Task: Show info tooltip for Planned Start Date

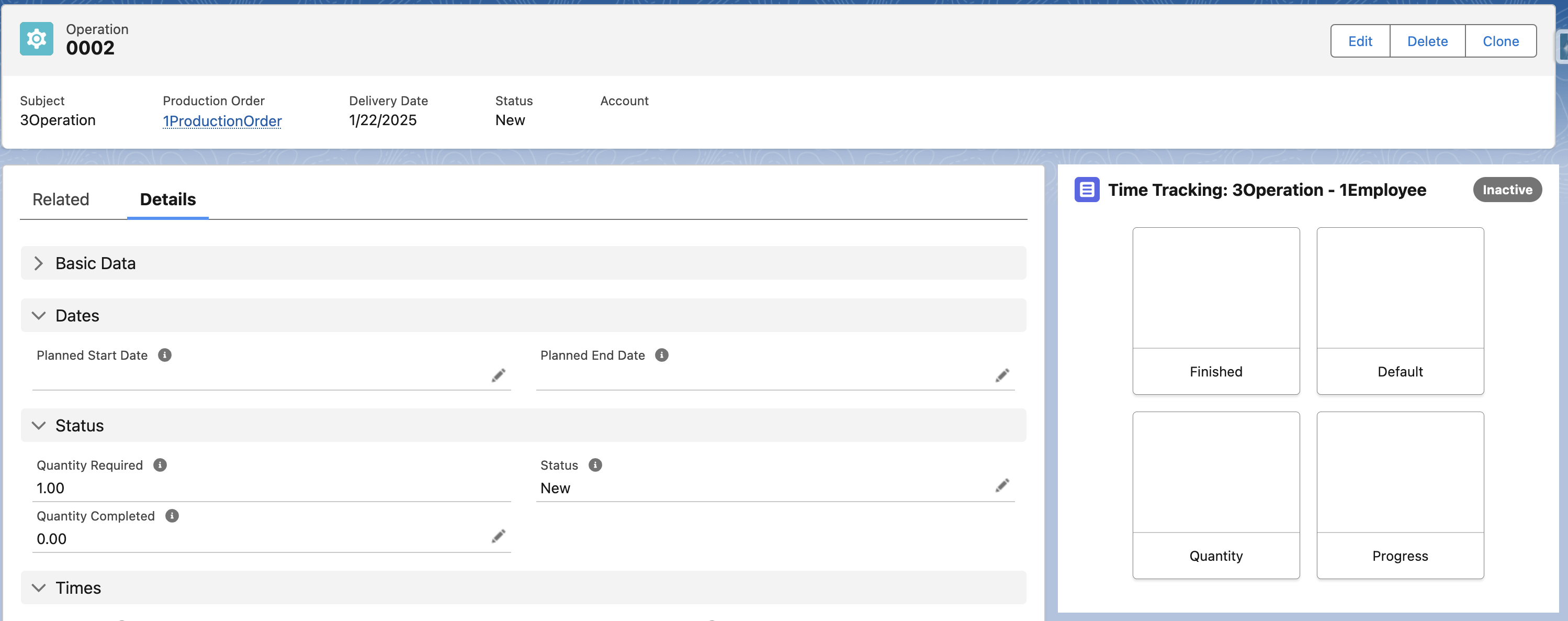Action: [164, 356]
